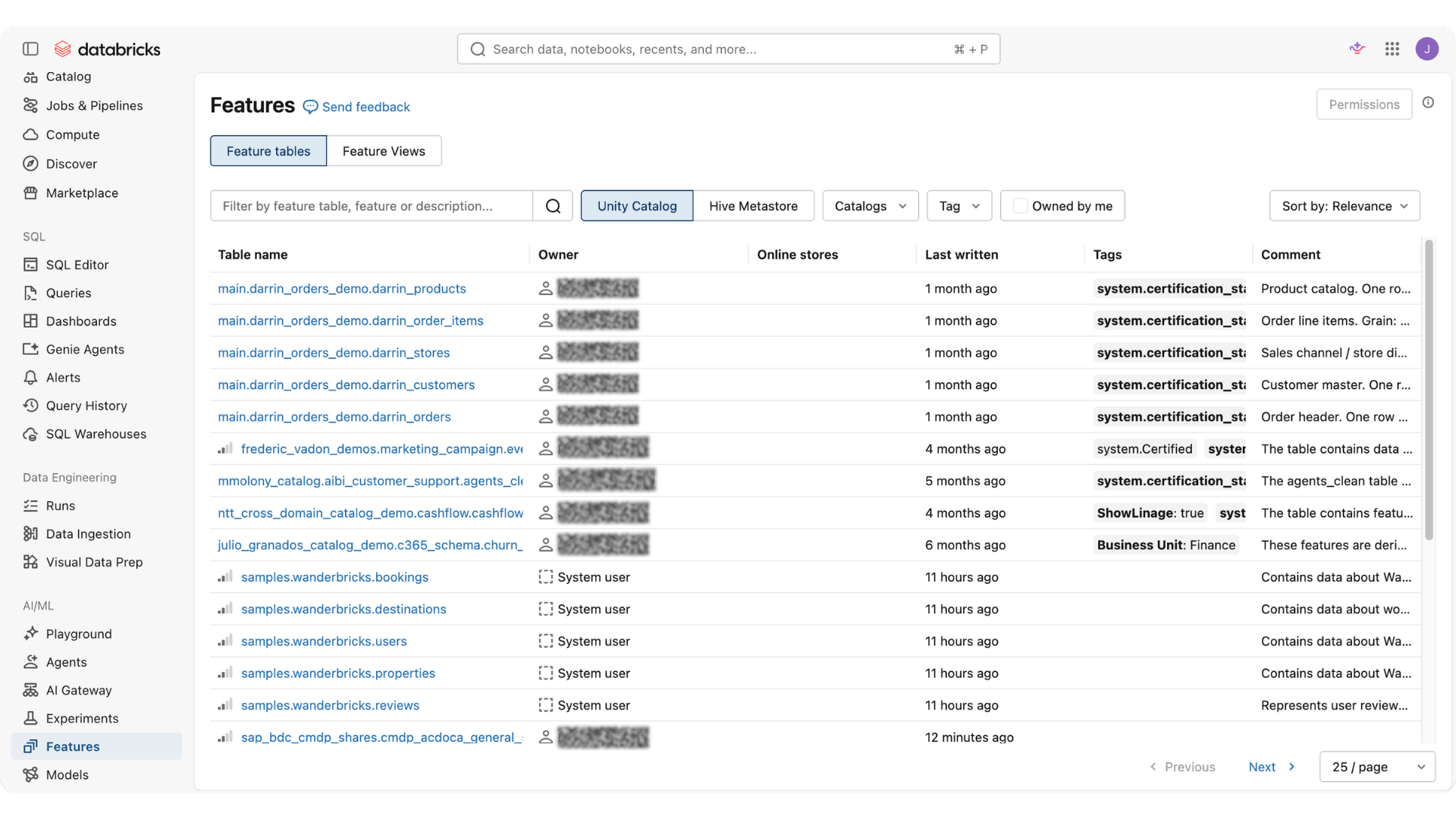The height and width of the screenshot is (819, 1456).
Task: Open samples.wanderbricks.users table link
Action: point(324,641)
